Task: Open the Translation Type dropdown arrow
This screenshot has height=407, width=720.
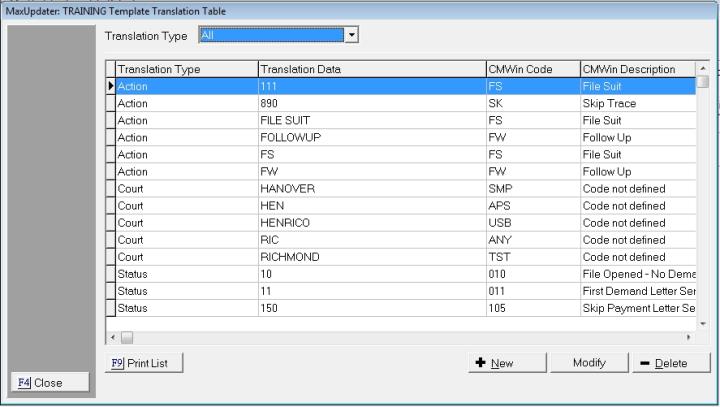Action: point(351,35)
